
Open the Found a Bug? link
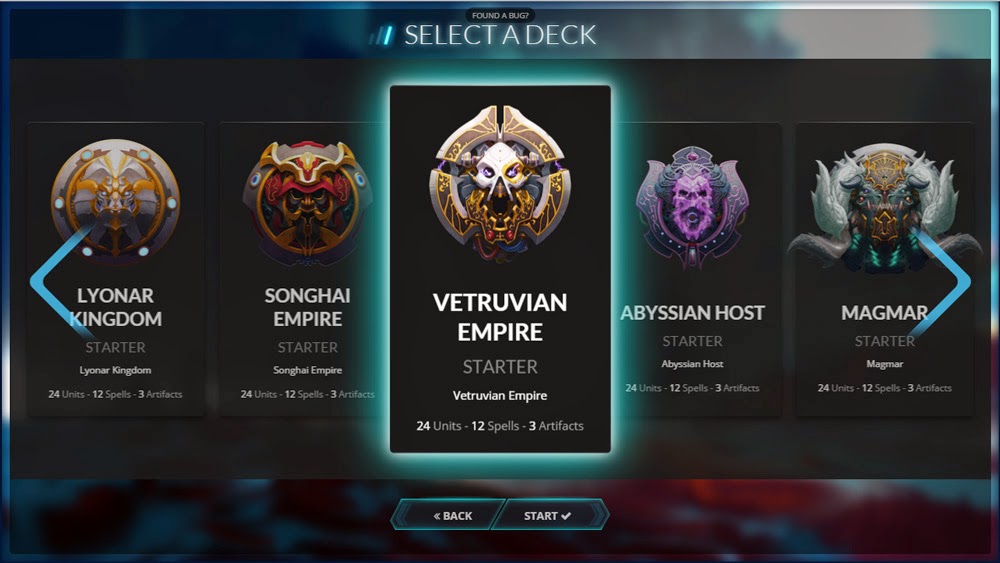500,15
